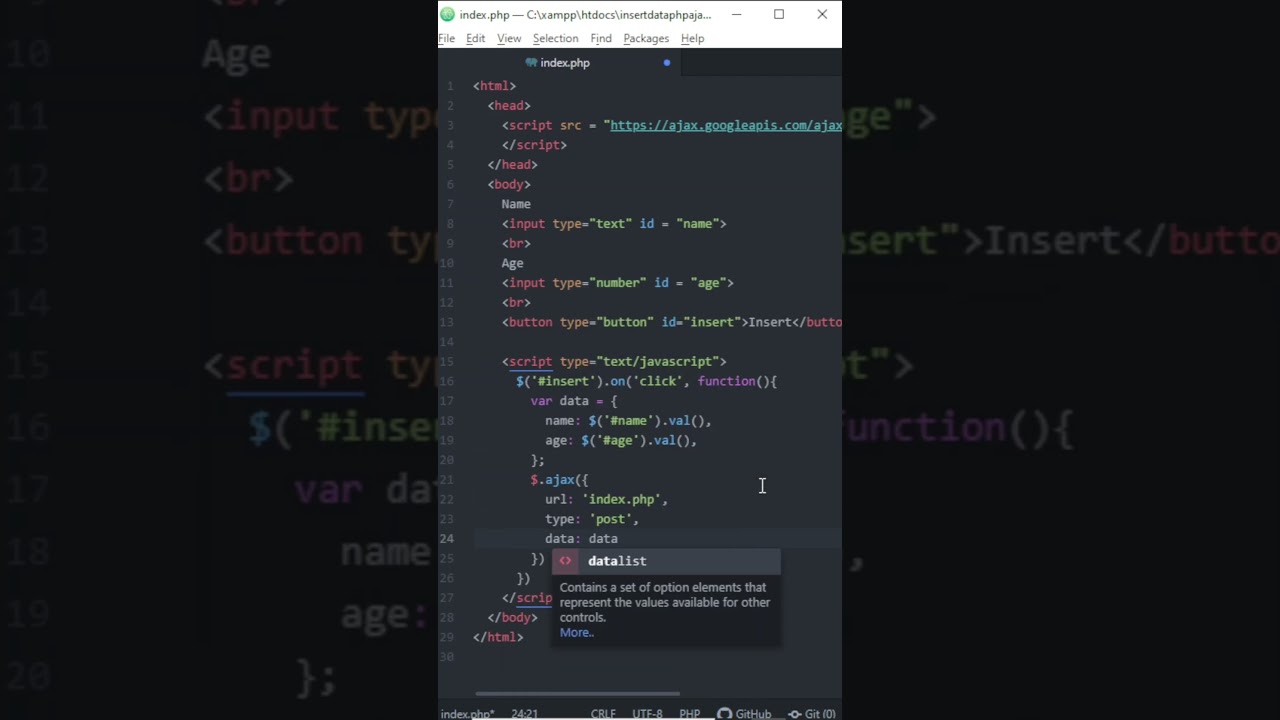Maximize the Atom window
Screen dimensions: 1280x720
click(x=779, y=14)
